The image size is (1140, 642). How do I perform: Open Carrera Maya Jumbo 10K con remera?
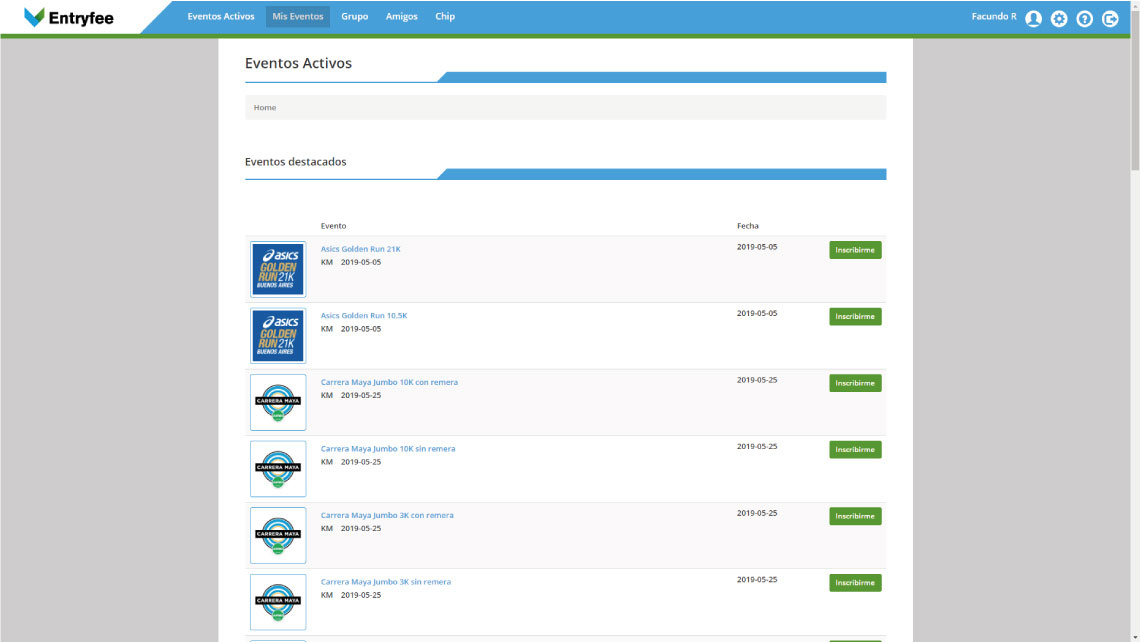coord(389,382)
